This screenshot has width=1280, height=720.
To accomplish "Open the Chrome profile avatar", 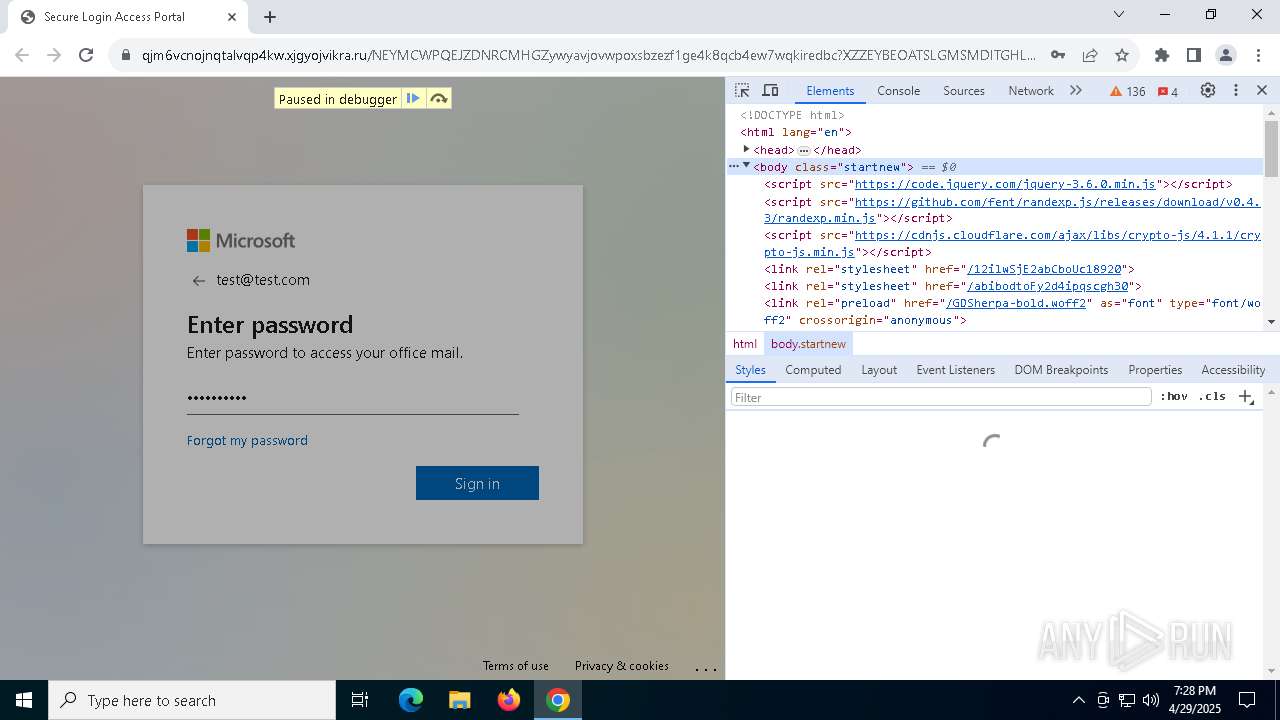I will click(x=1226, y=55).
